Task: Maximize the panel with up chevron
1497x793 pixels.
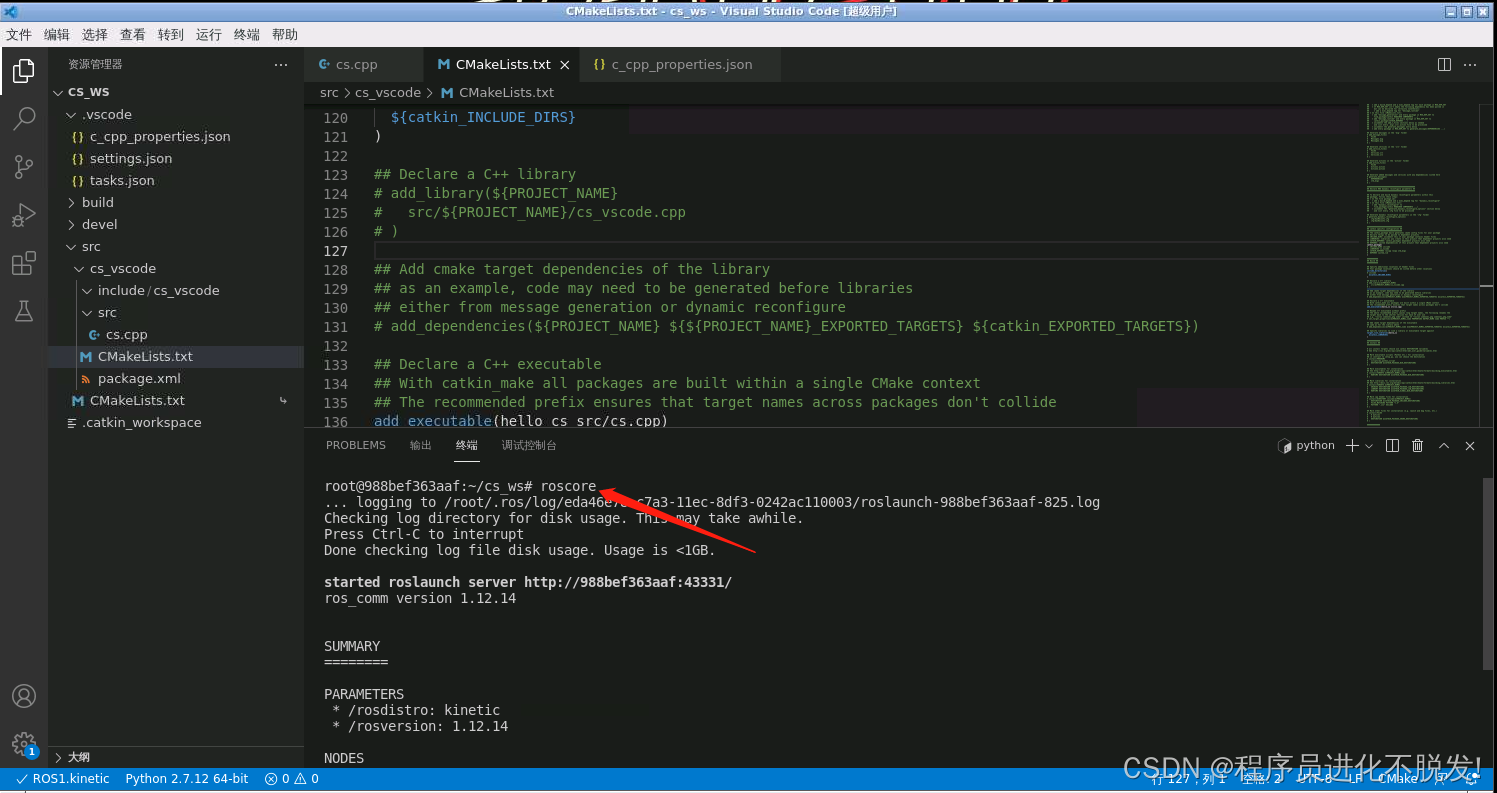Action: pyautogui.click(x=1443, y=446)
